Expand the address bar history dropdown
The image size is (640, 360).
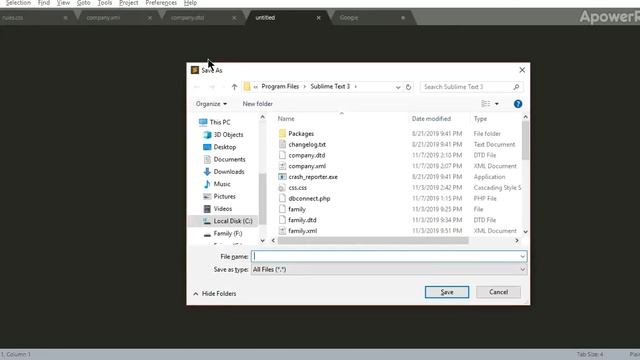point(398,87)
